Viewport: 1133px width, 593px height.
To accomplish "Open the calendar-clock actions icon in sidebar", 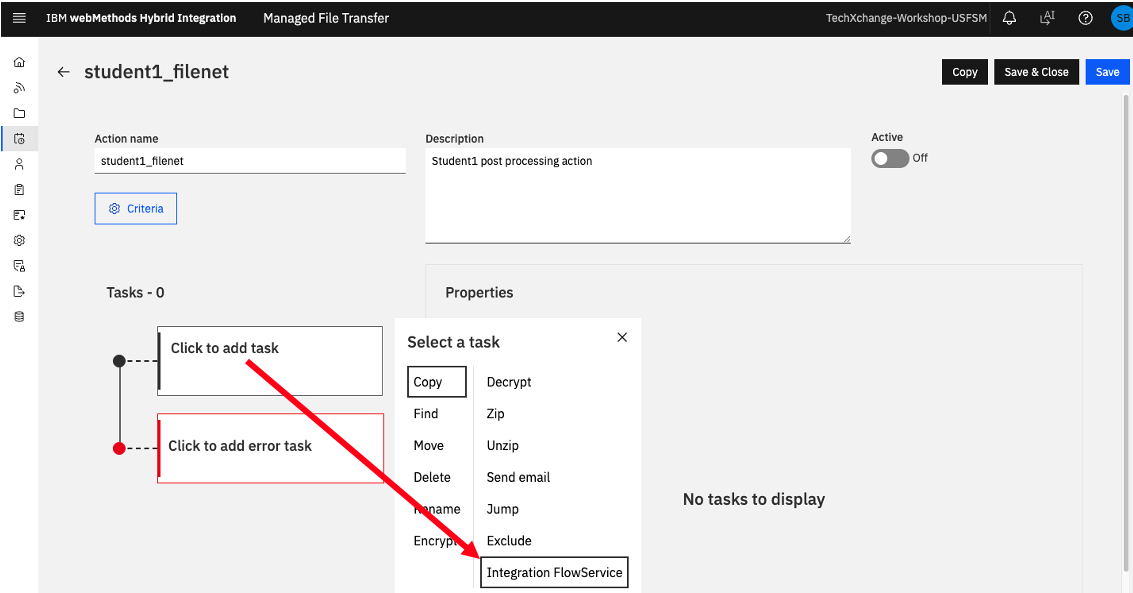I will tap(20, 139).
